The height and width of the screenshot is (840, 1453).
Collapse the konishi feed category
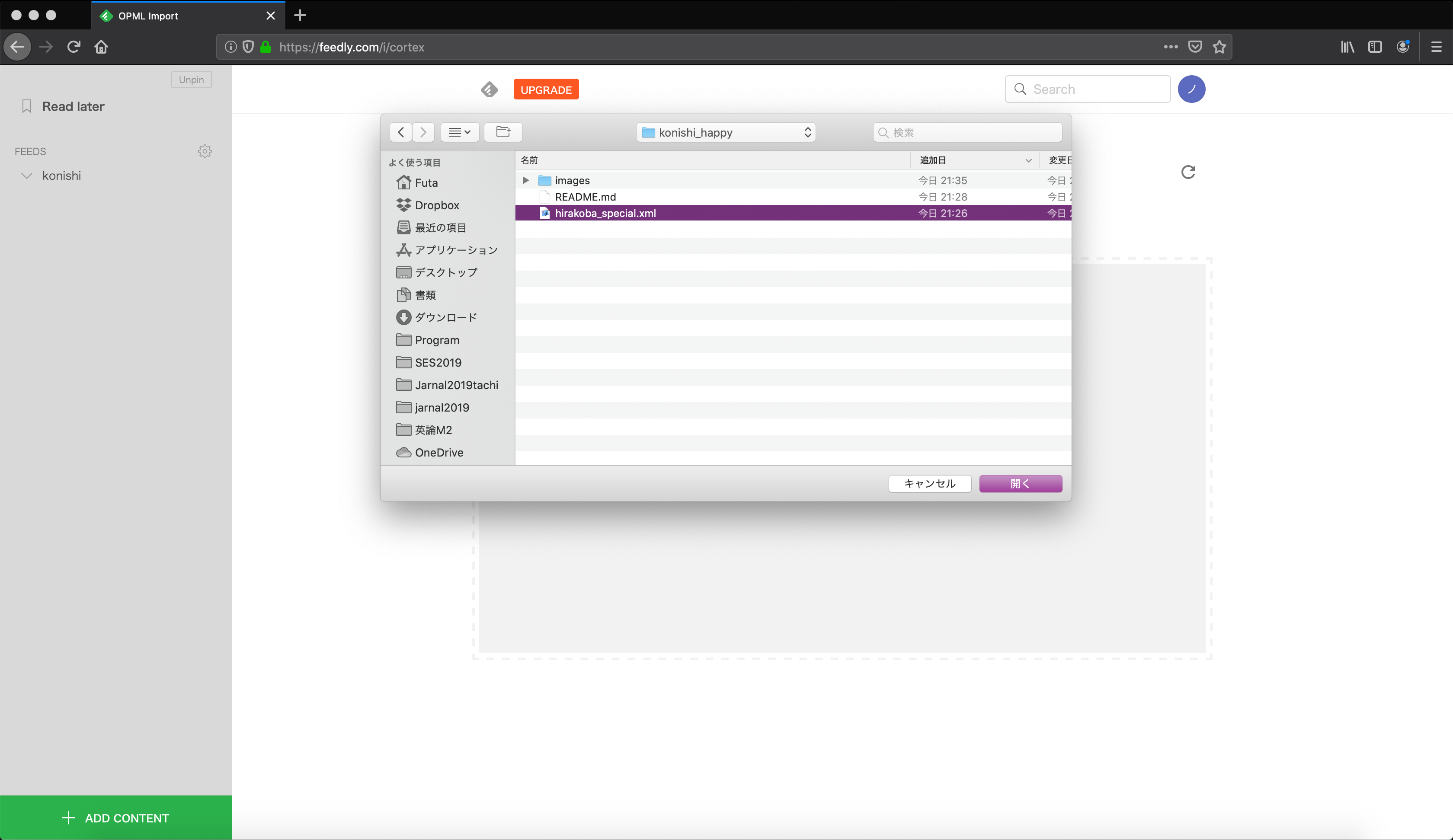click(x=26, y=176)
